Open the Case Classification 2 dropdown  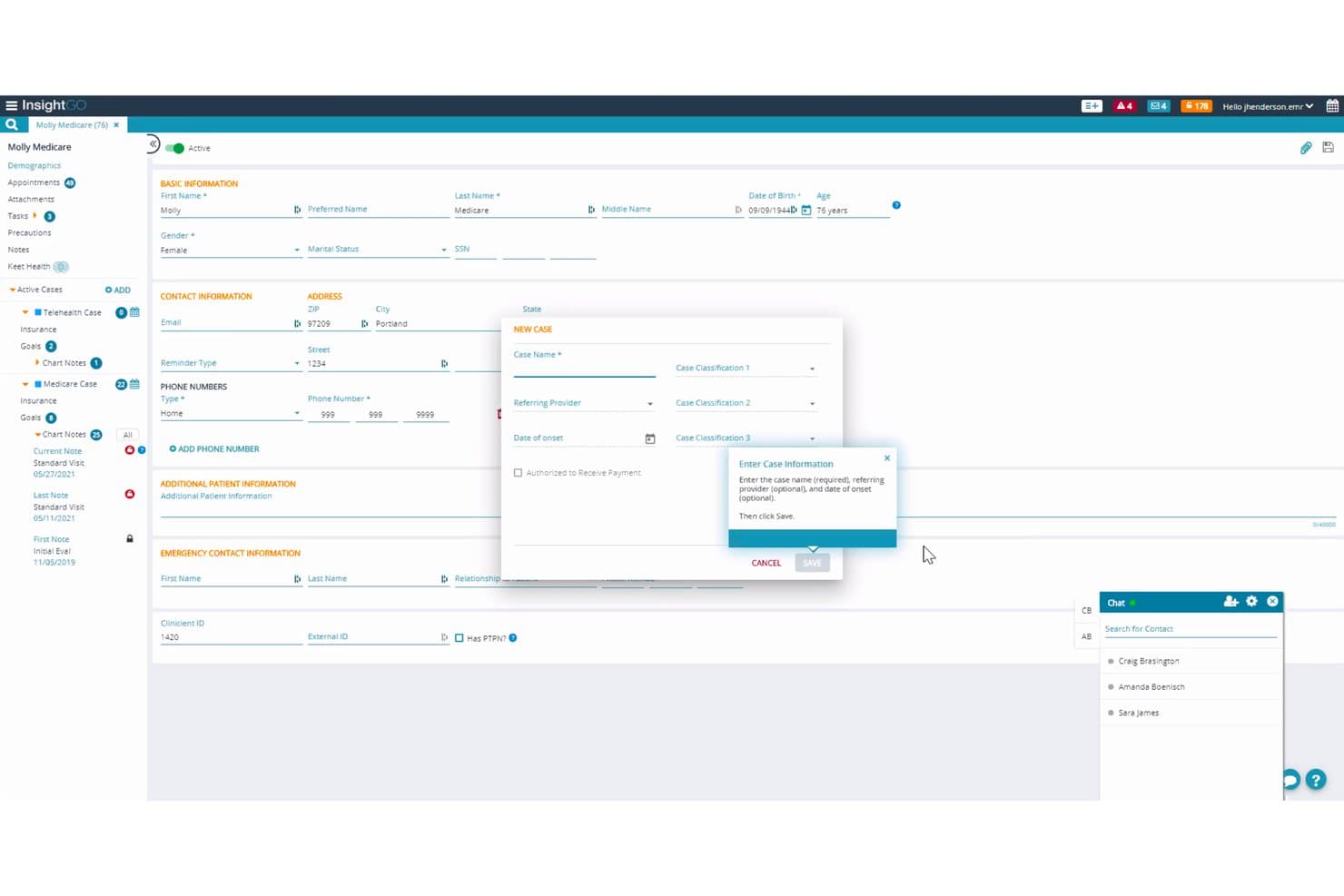[x=746, y=403]
